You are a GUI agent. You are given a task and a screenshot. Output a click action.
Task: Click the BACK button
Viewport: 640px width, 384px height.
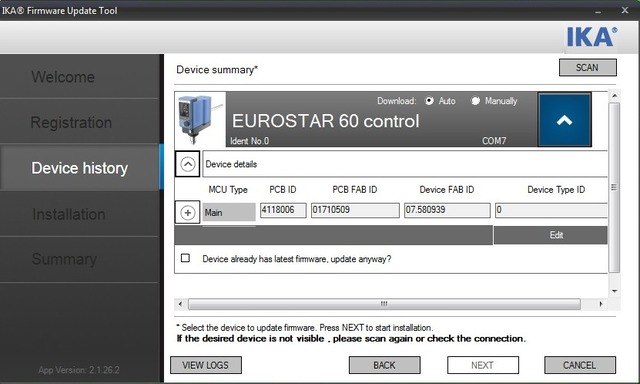(x=384, y=365)
